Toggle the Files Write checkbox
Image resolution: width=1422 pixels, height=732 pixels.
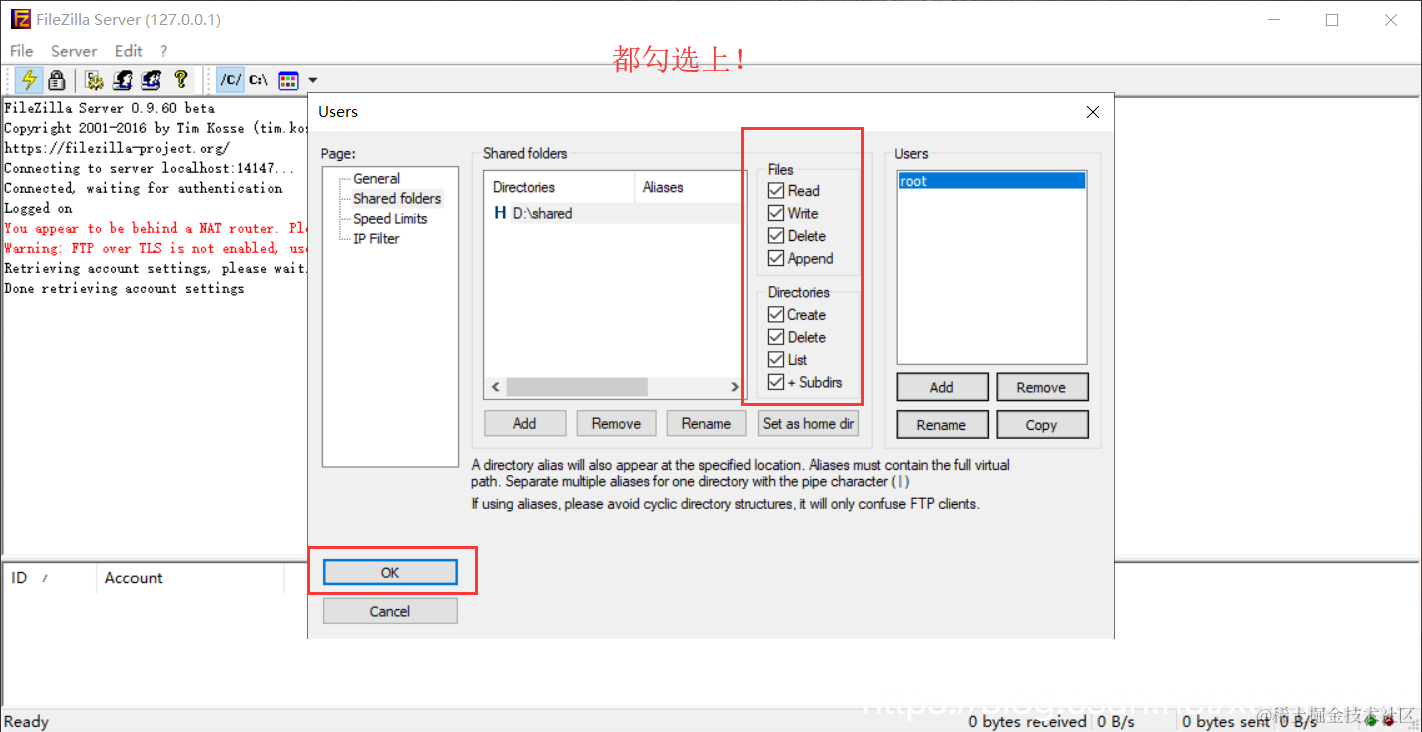[x=776, y=213]
